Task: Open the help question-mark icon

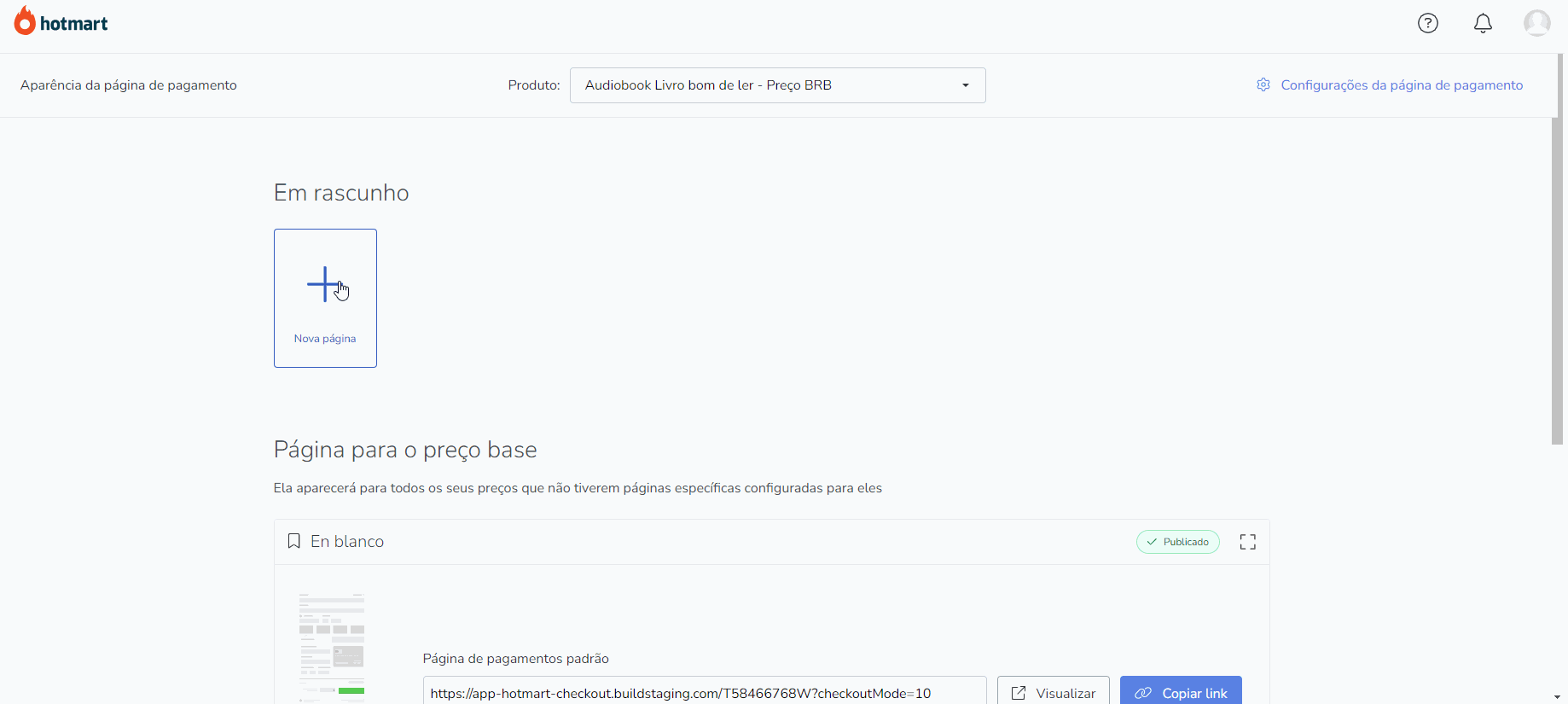Action: click(x=1428, y=23)
